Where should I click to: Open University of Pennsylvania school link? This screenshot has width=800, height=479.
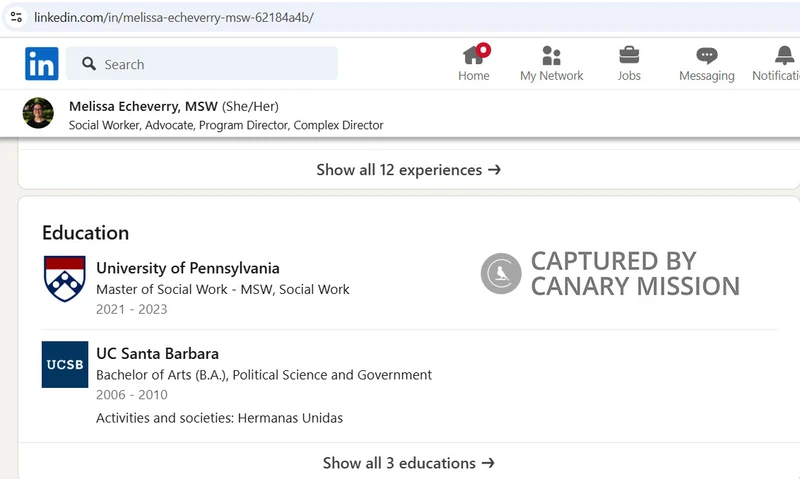188,268
